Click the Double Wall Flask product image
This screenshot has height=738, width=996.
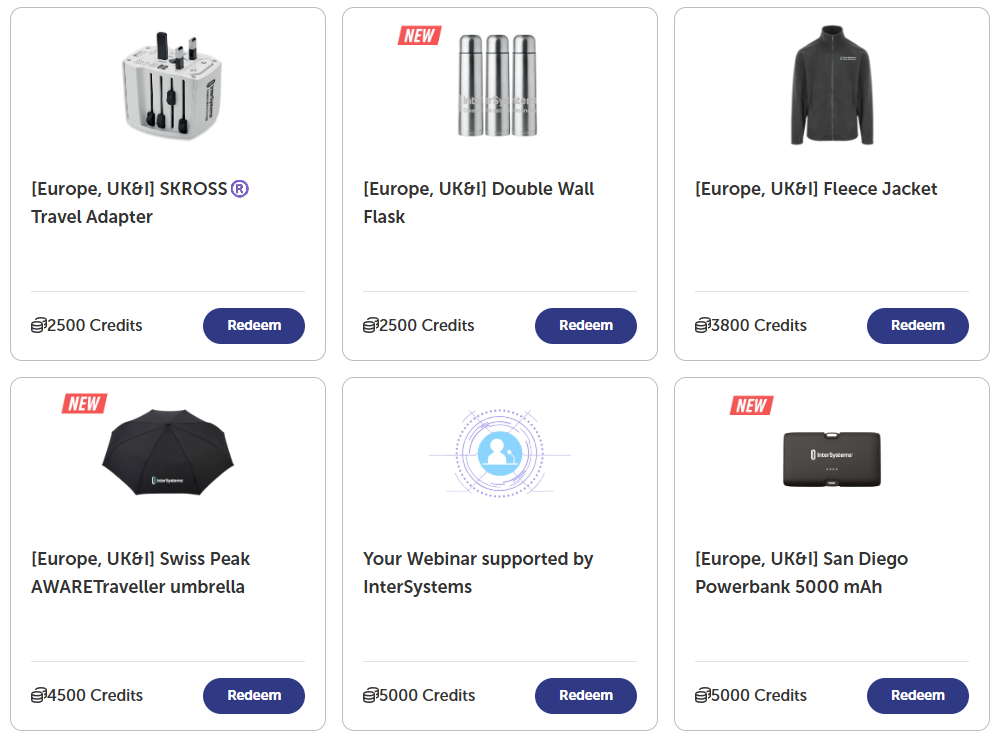[x=498, y=85]
